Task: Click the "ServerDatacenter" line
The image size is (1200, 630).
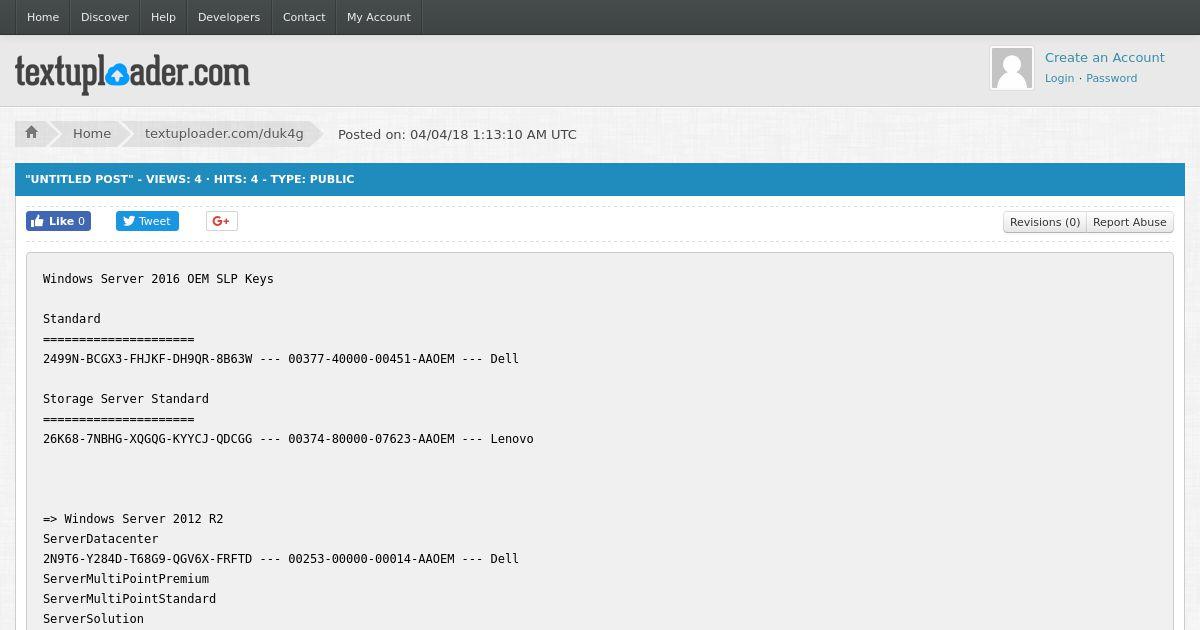Action: coord(101,539)
